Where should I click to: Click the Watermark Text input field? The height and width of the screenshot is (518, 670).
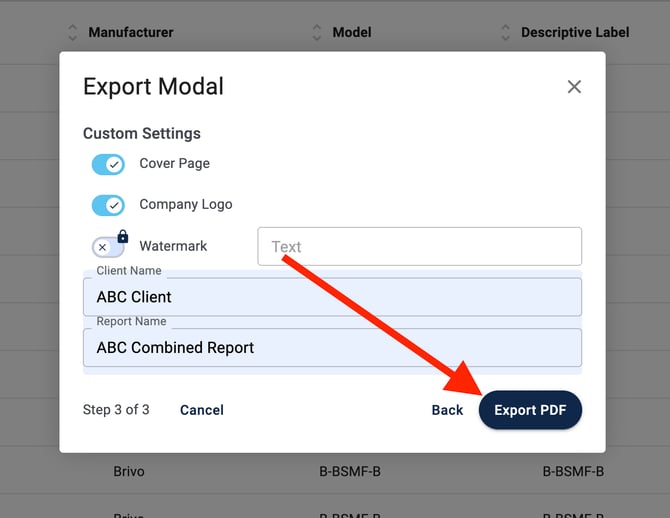[419, 247]
